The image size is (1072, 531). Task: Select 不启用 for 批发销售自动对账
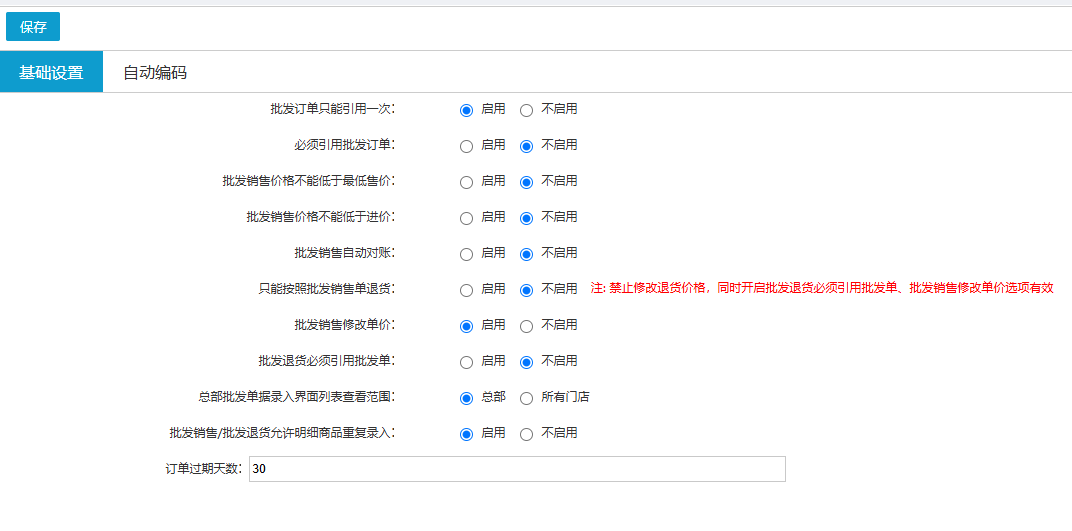527,254
